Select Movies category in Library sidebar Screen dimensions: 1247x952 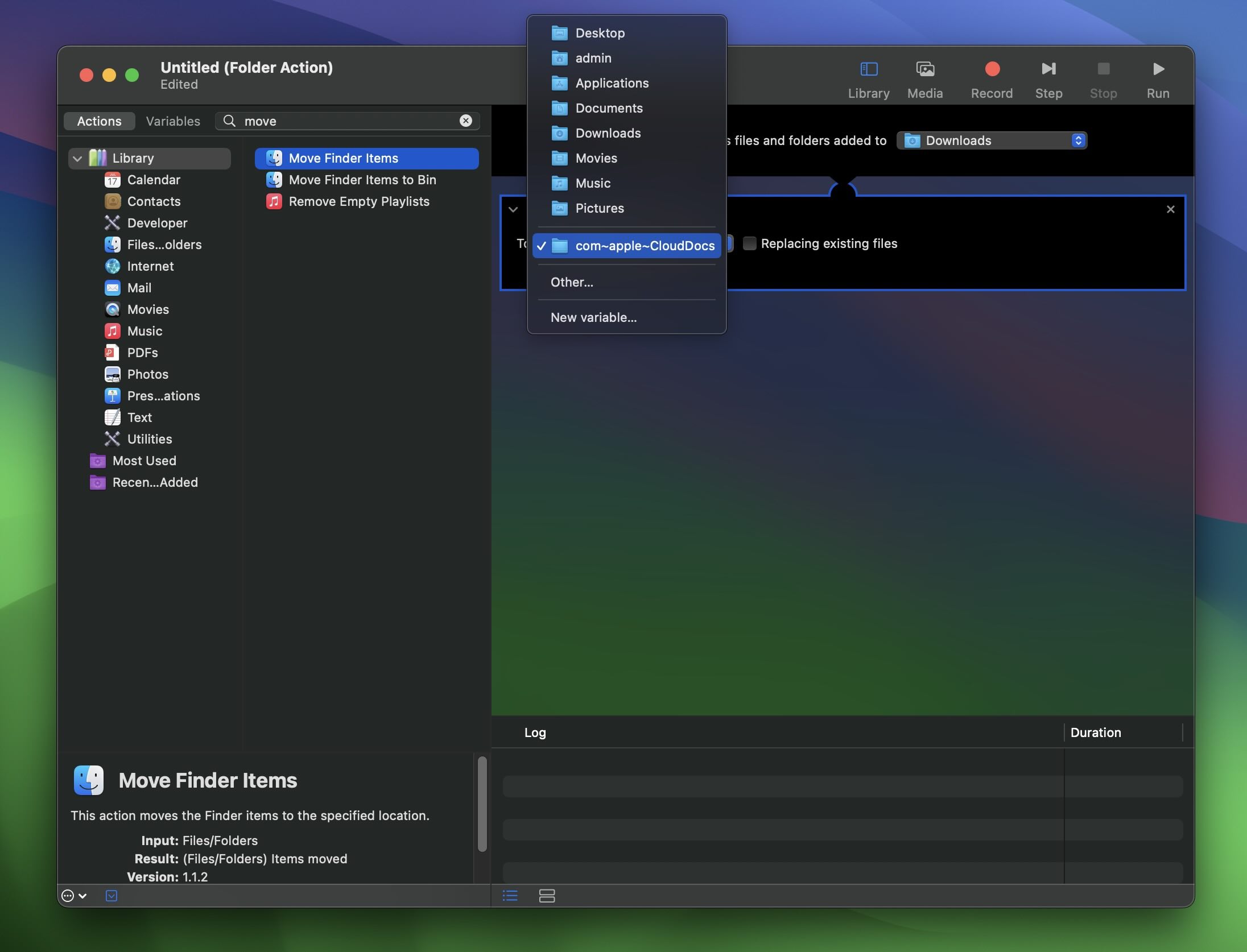point(148,309)
